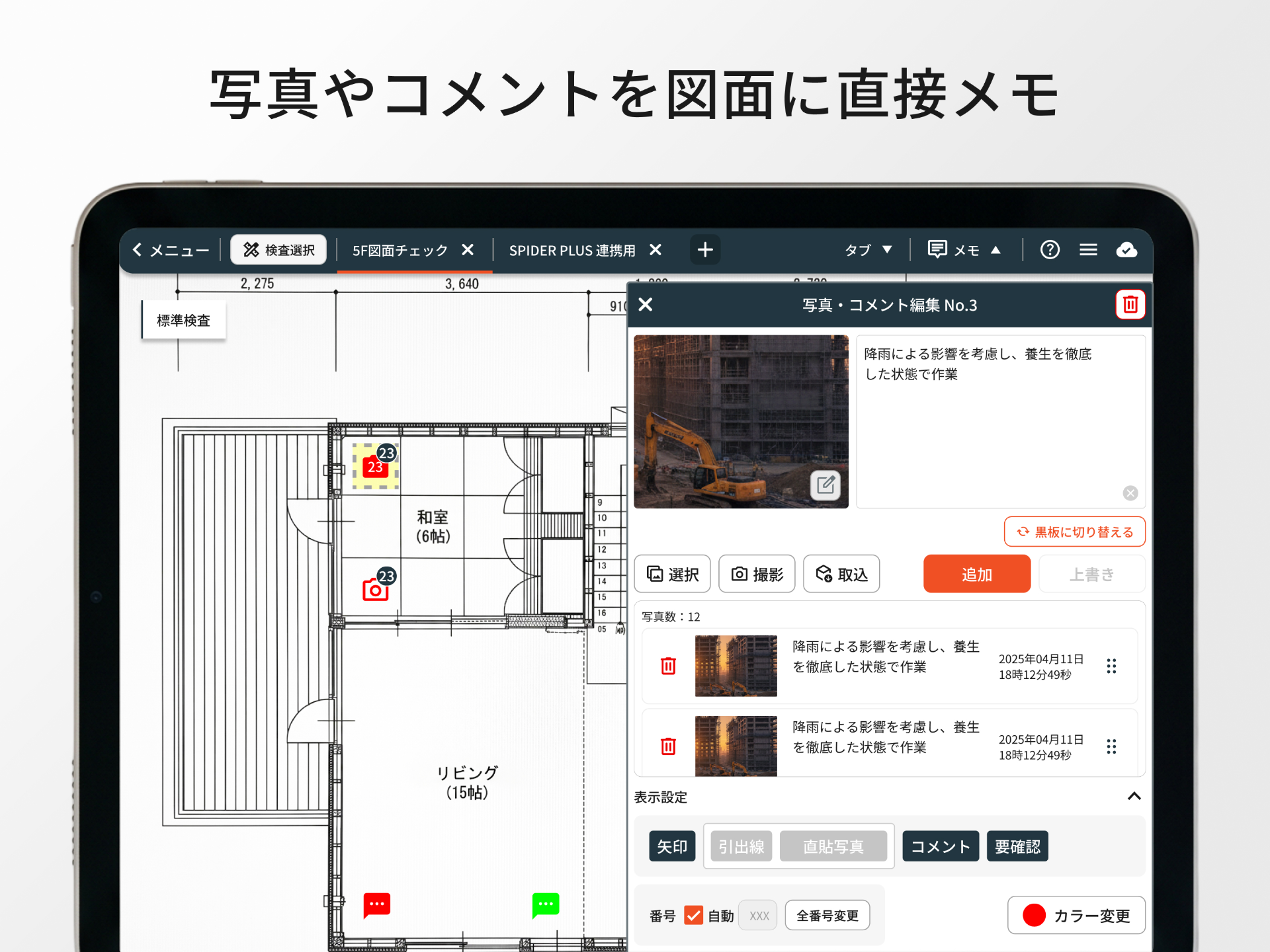Viewport: 1270px width, 952px height.
Task: Edit the excavator photo with pencil icon
Action: point(825,486)
